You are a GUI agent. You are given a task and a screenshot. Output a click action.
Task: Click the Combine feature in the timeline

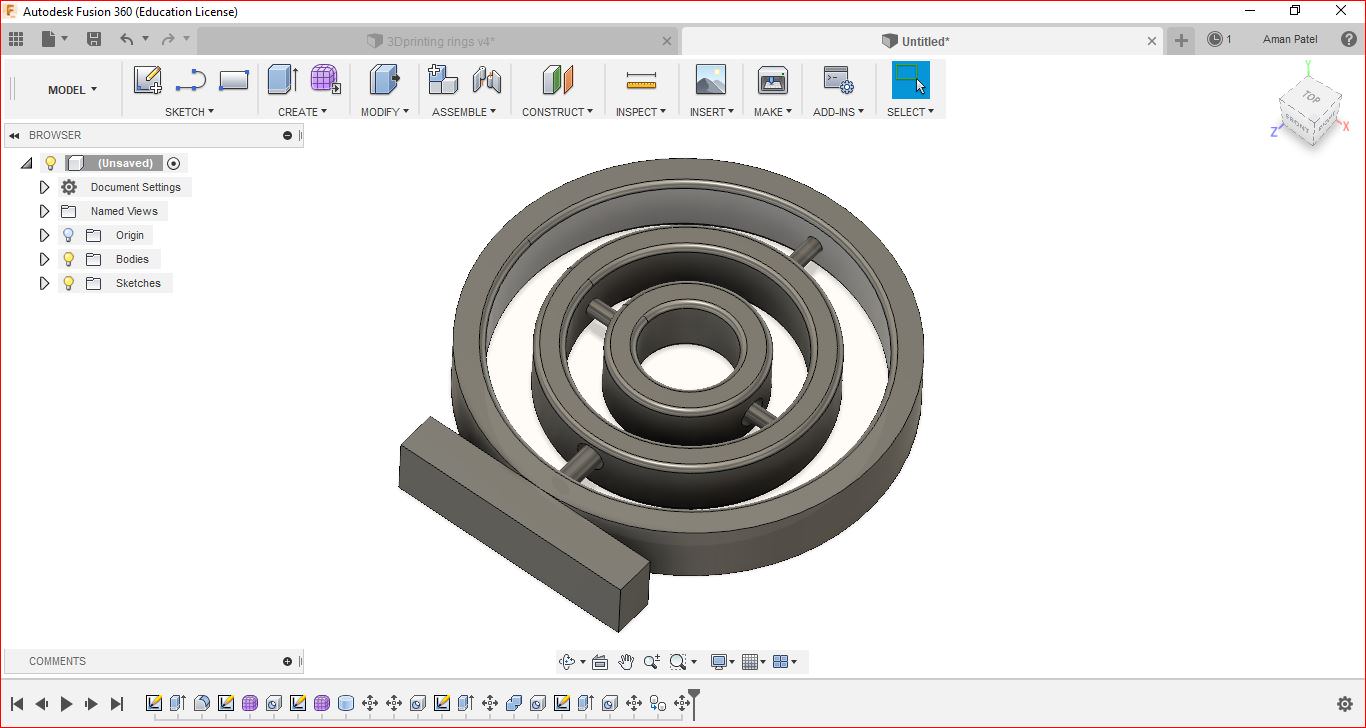click(514, 703)
